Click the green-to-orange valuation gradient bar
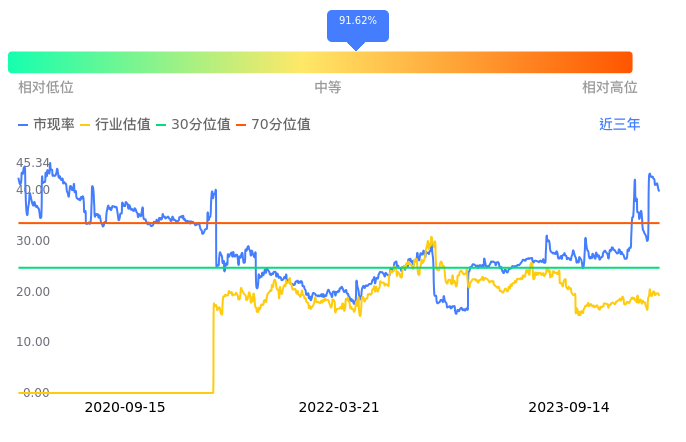Image resolution: width=686 pixels, height=442 pixels. [x=320, y=62]
